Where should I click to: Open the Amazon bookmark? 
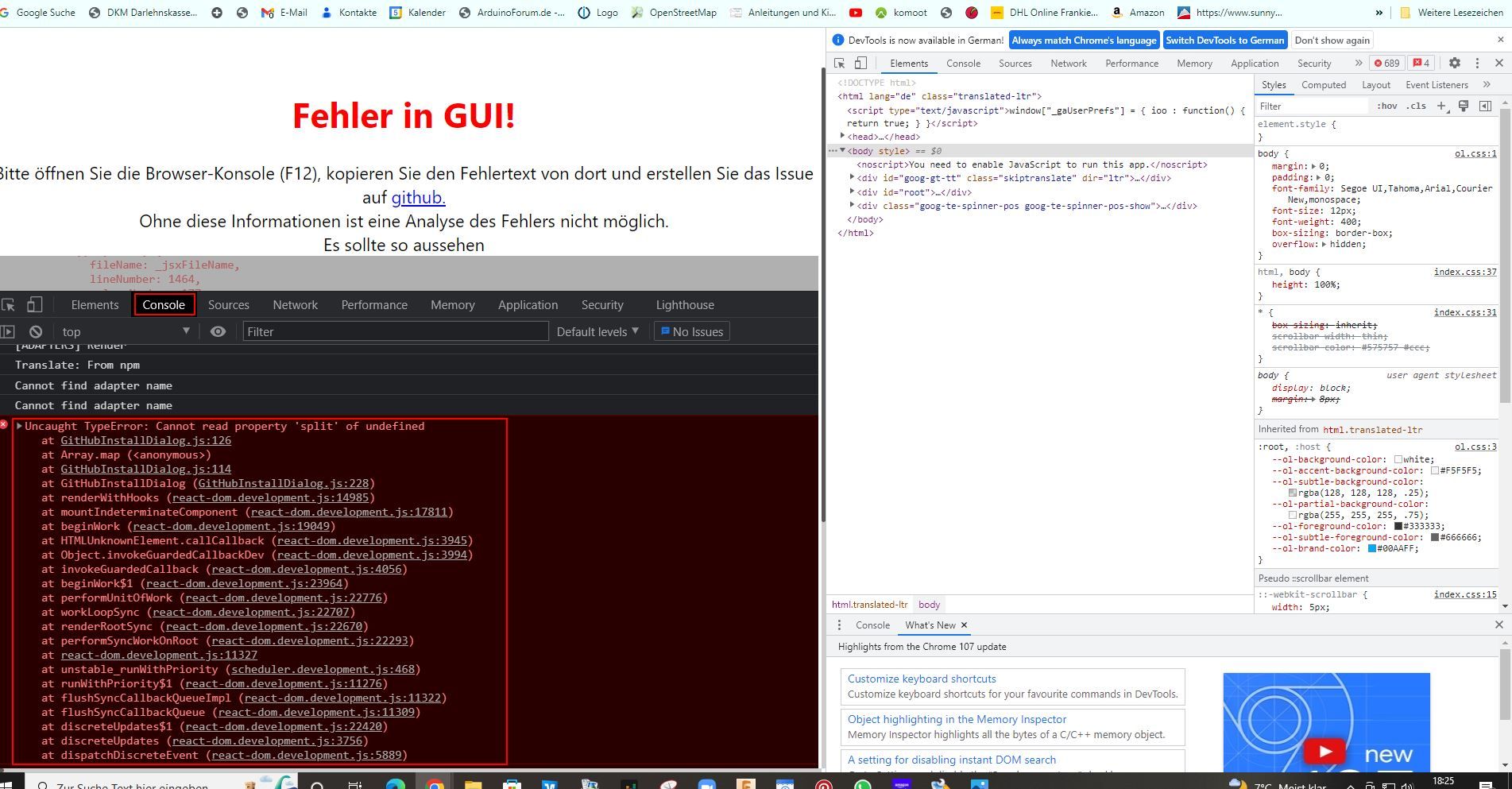click(1137, 13)
